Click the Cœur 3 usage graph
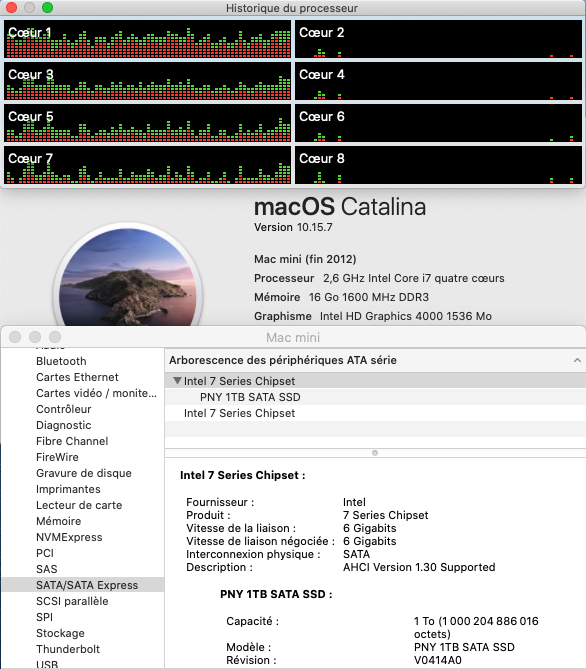 [148, 81]
